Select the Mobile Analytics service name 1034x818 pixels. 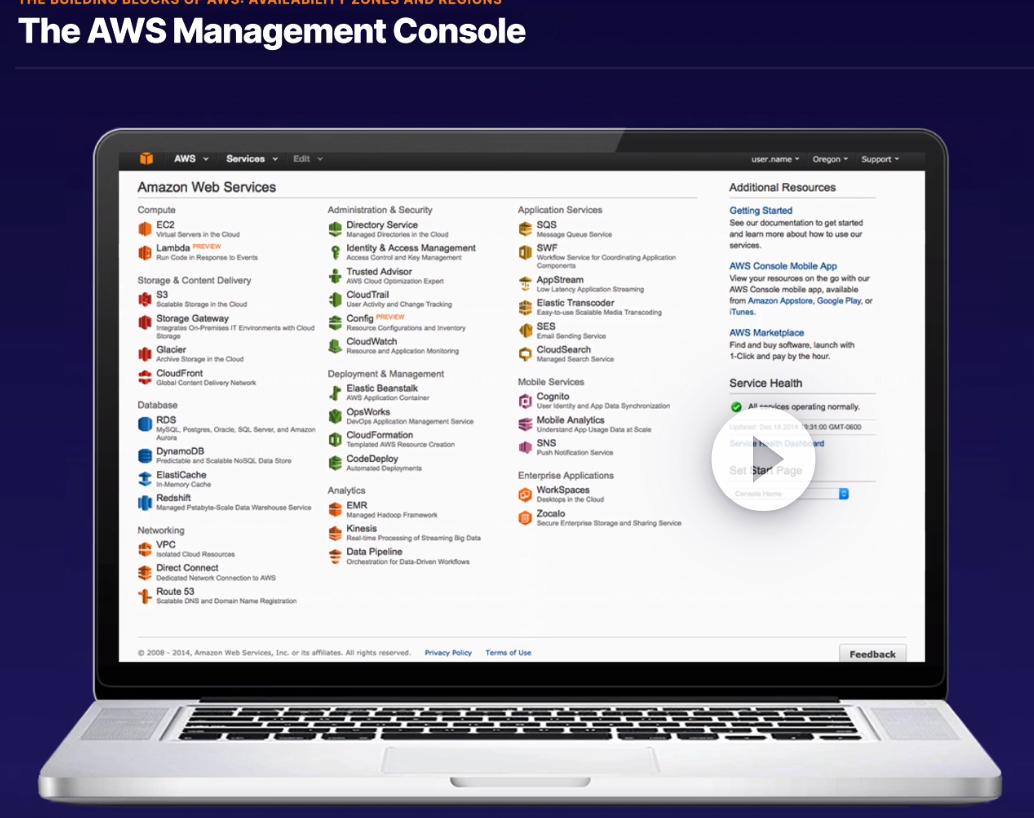tap(570, 420)
